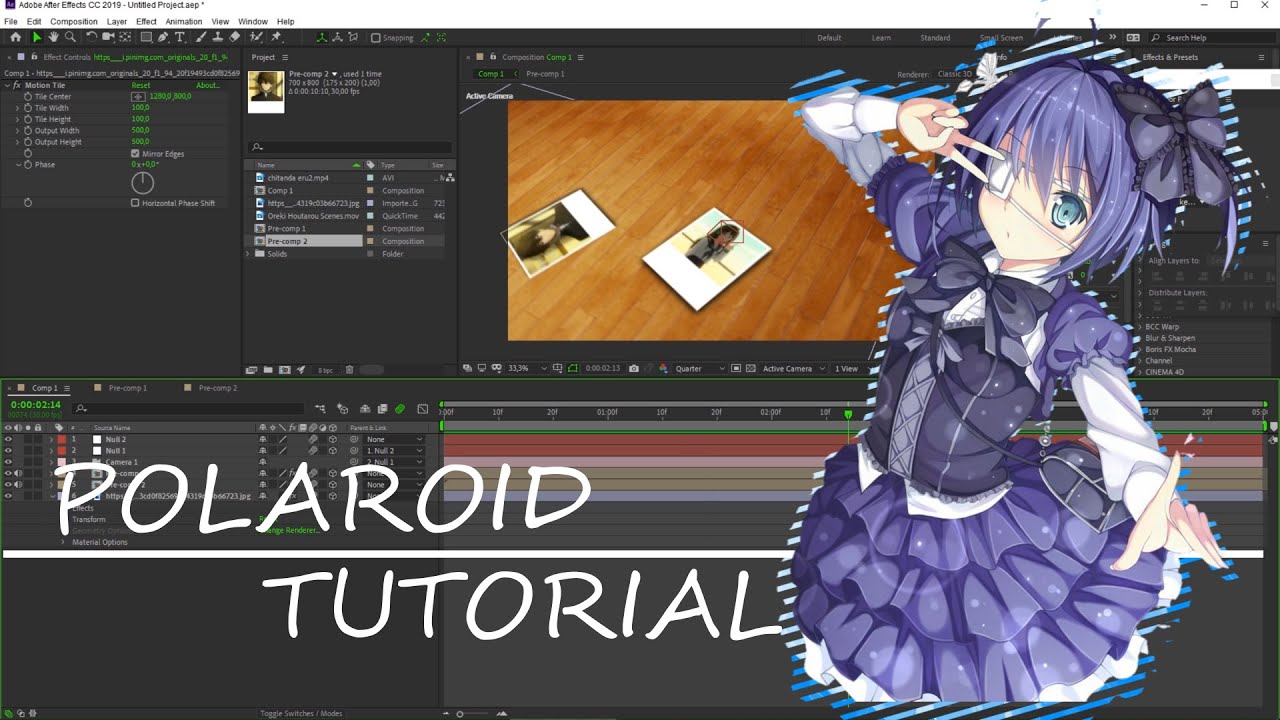
Task: Select the Clone Stamp tool
Action: 218,37
